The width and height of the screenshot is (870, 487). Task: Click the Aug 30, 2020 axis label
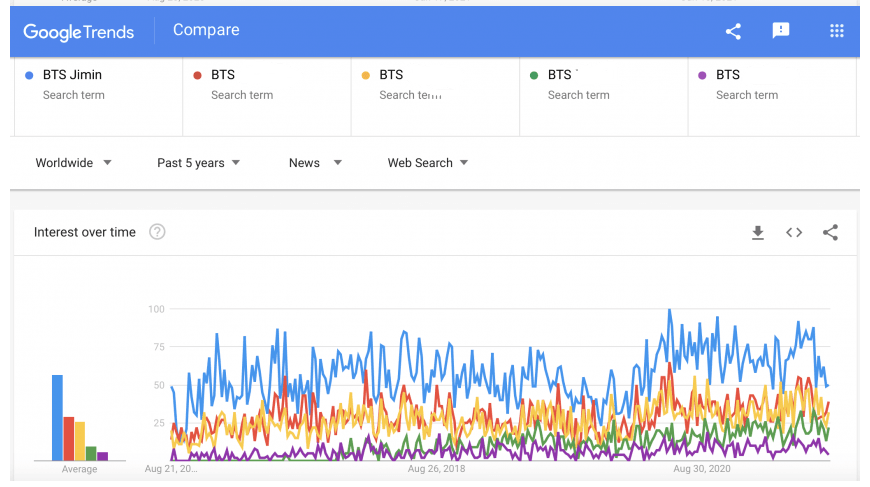pyautogui.click(x=702, y=469)
